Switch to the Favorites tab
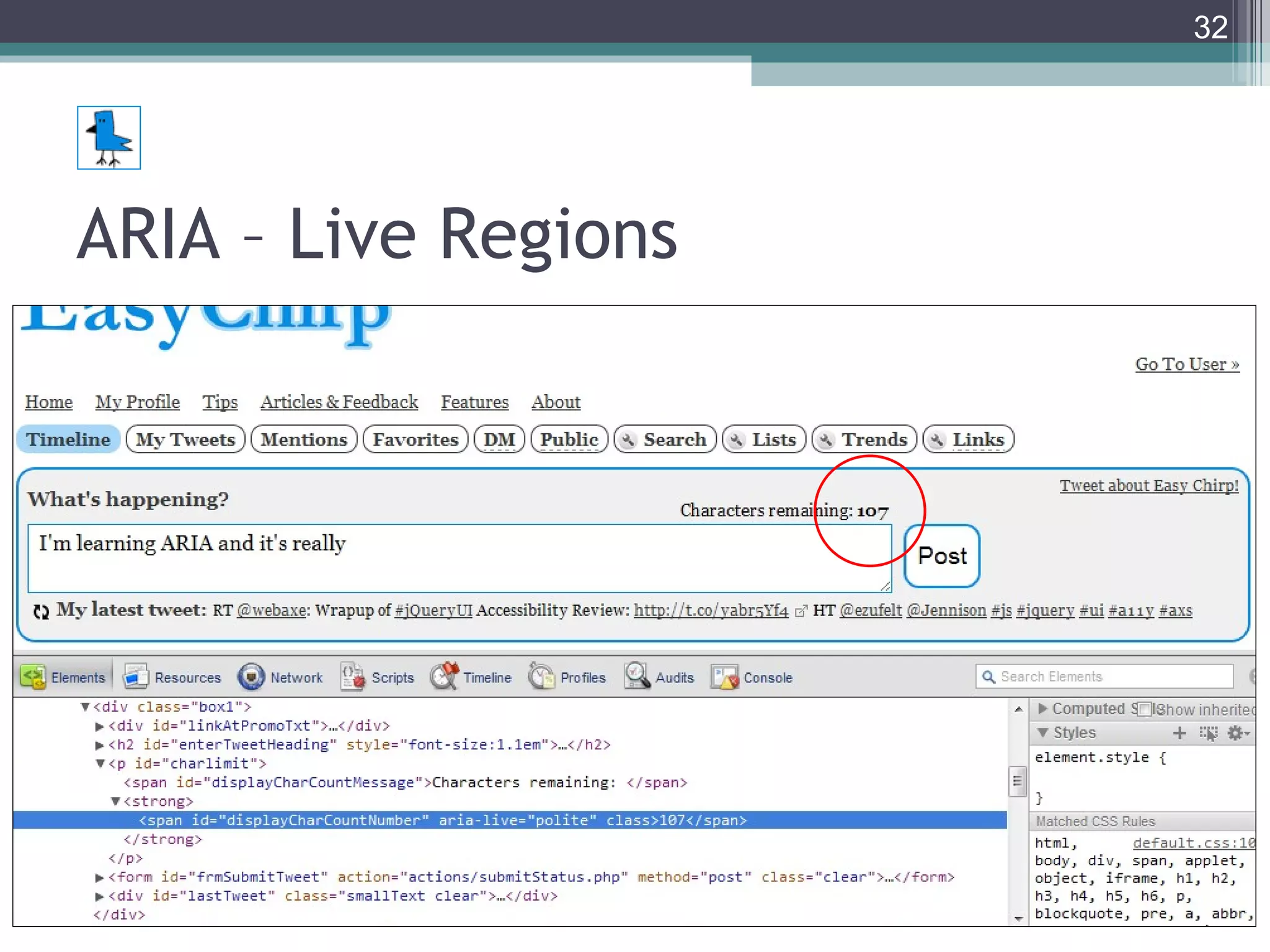Image resolution: width=1270 pixels, height=952 pixels. (415, 439)
